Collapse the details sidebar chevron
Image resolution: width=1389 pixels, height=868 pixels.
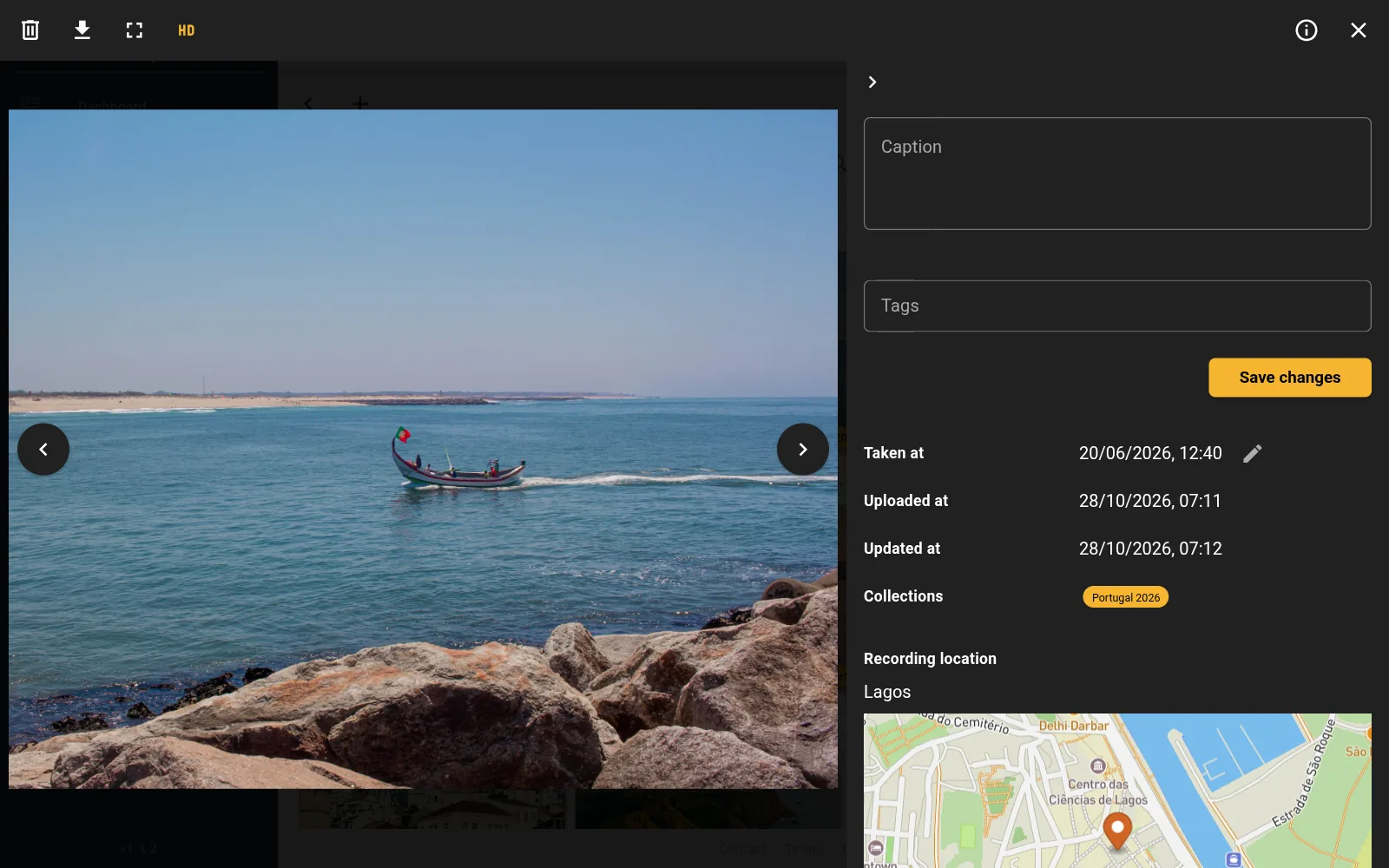tap(872, 82)
